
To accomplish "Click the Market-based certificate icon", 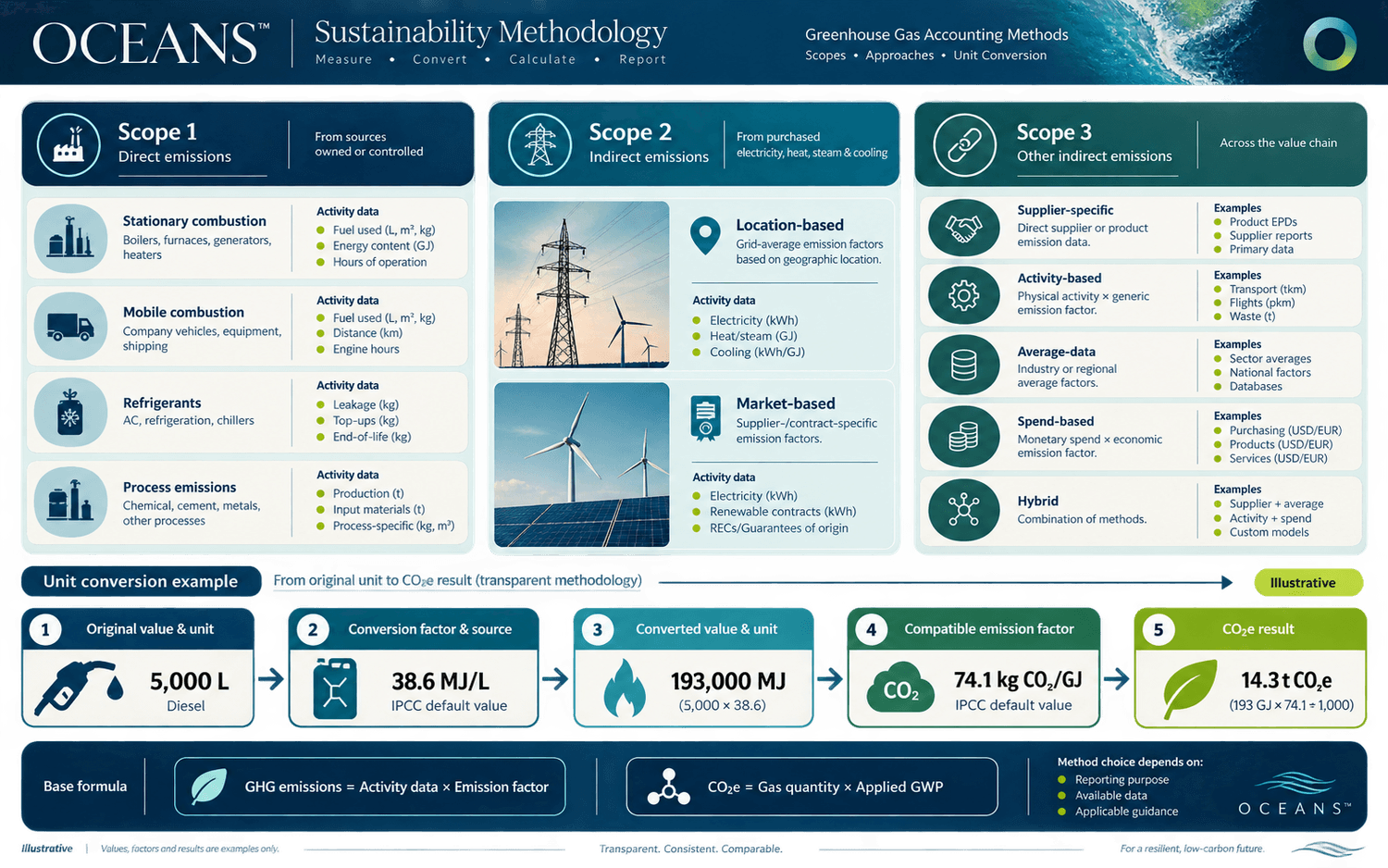I will (705, 417).
